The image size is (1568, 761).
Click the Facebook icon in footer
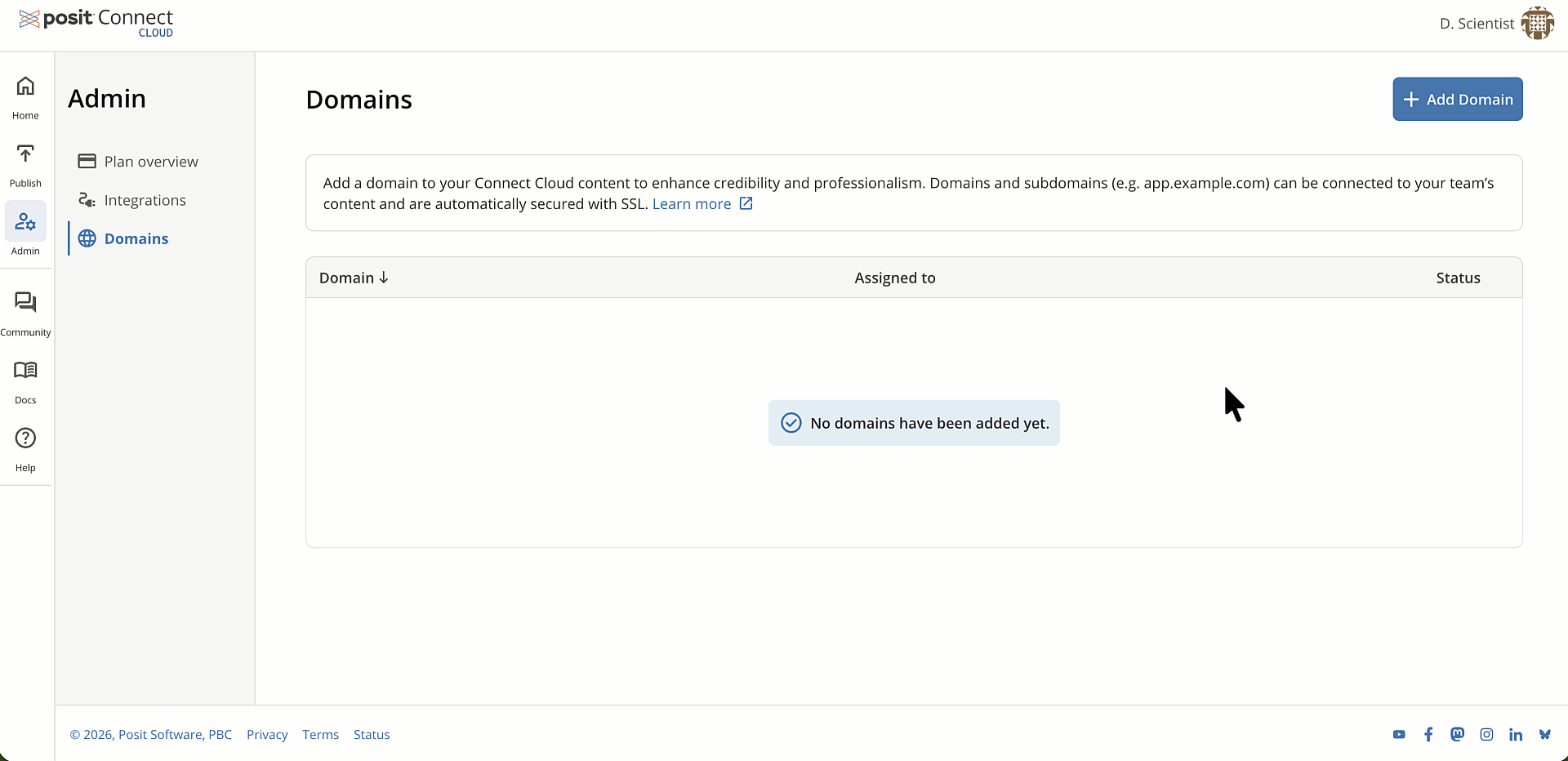1428,735
